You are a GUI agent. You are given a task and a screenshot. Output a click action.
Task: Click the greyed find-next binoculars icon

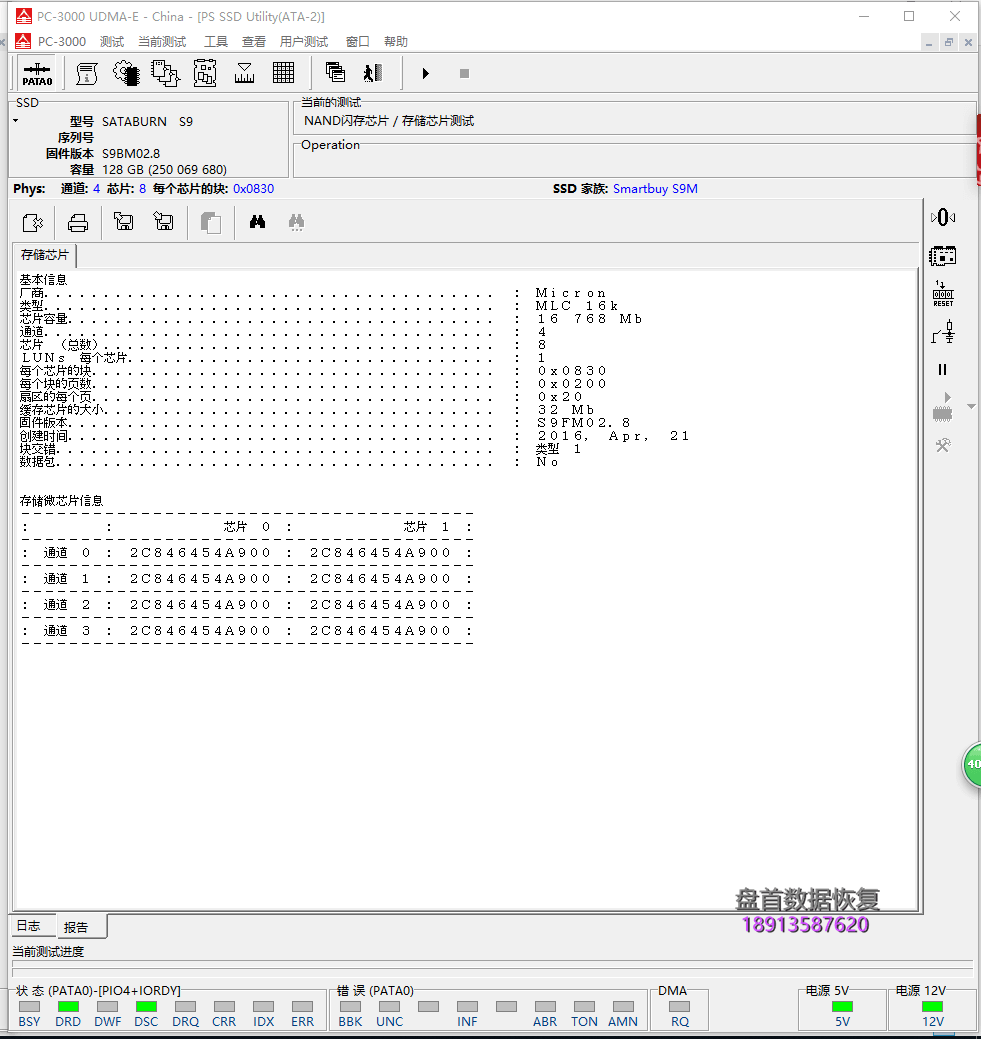pyautogui.click(x=296, y=222)
